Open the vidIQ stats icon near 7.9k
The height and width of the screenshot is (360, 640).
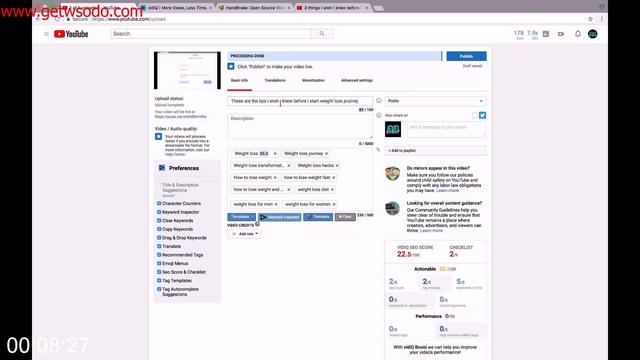coord(546,34)
